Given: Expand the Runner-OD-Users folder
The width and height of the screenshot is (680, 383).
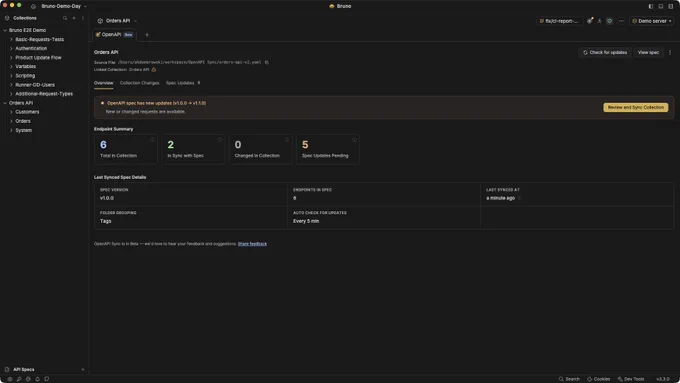Looking at the screenshot, I should tap(11, 85).
